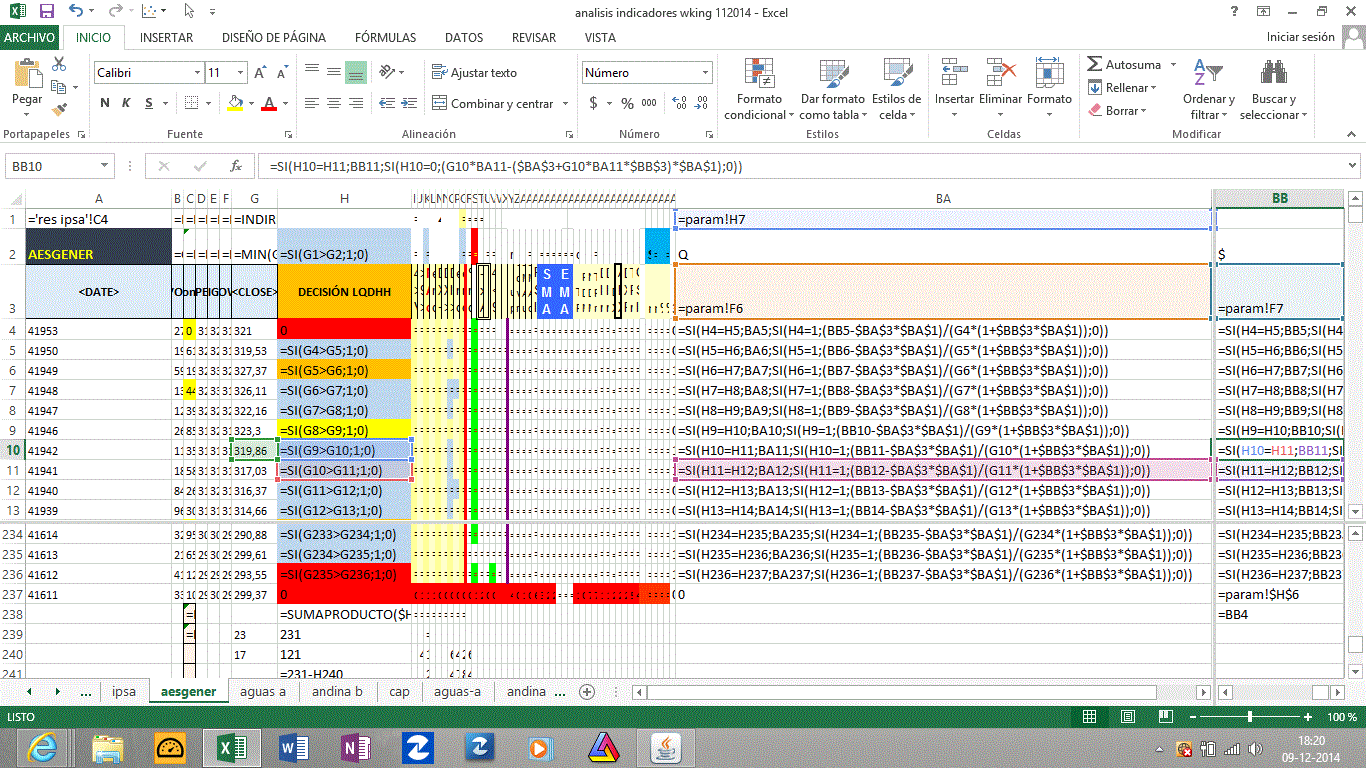The height and width of the screenshot is (768, 1366).
Task: Click the Insertar celdas icon
Action: pyautogui.click(x=954, y=75)
